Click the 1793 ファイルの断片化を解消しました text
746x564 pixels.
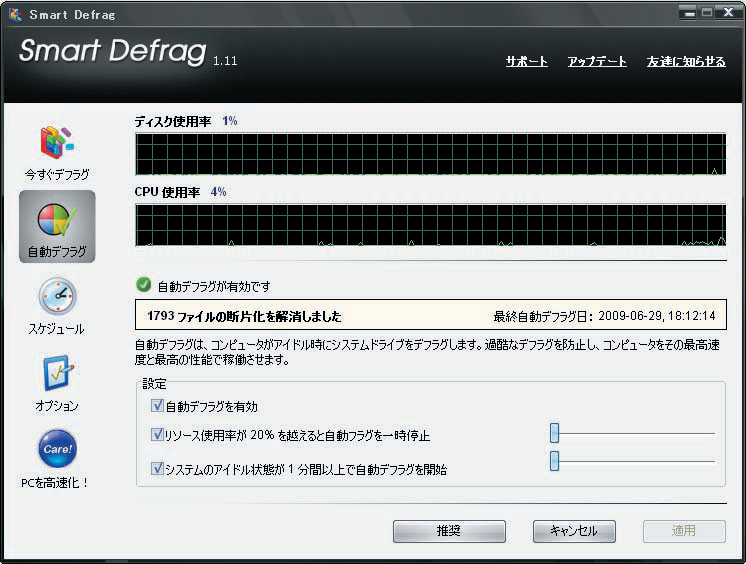[x=244, y=316]
